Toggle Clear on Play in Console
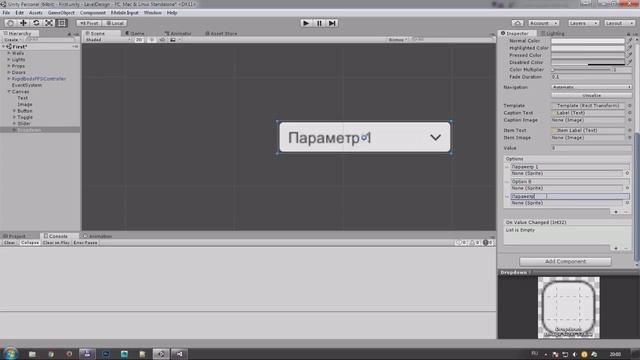This screenshot has height=360, width=640. click(56, 243)
